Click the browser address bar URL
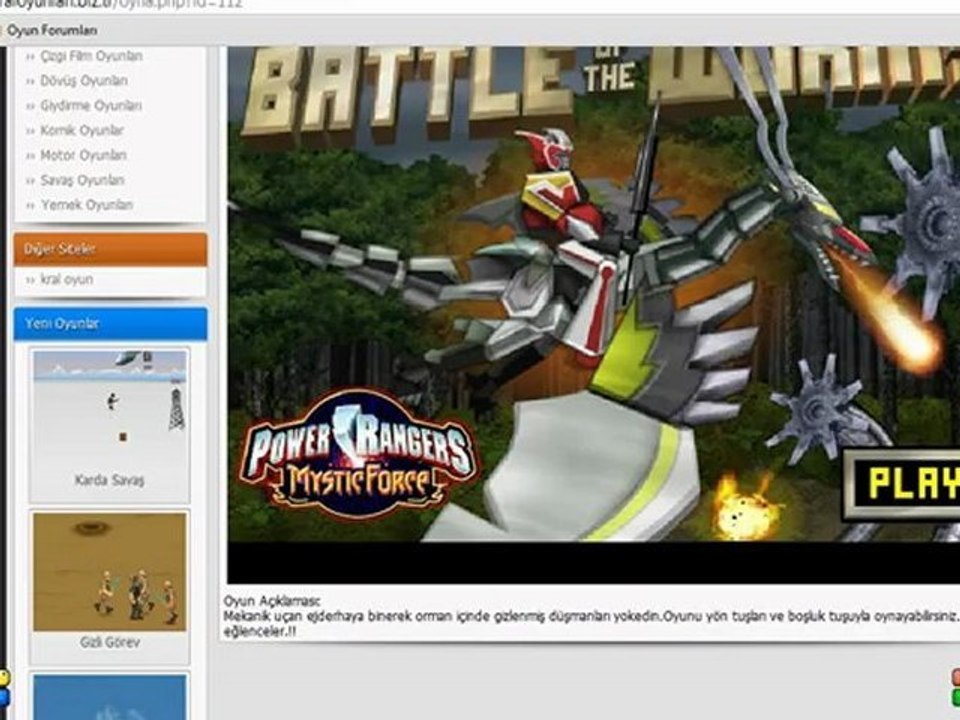 (122, 4)
